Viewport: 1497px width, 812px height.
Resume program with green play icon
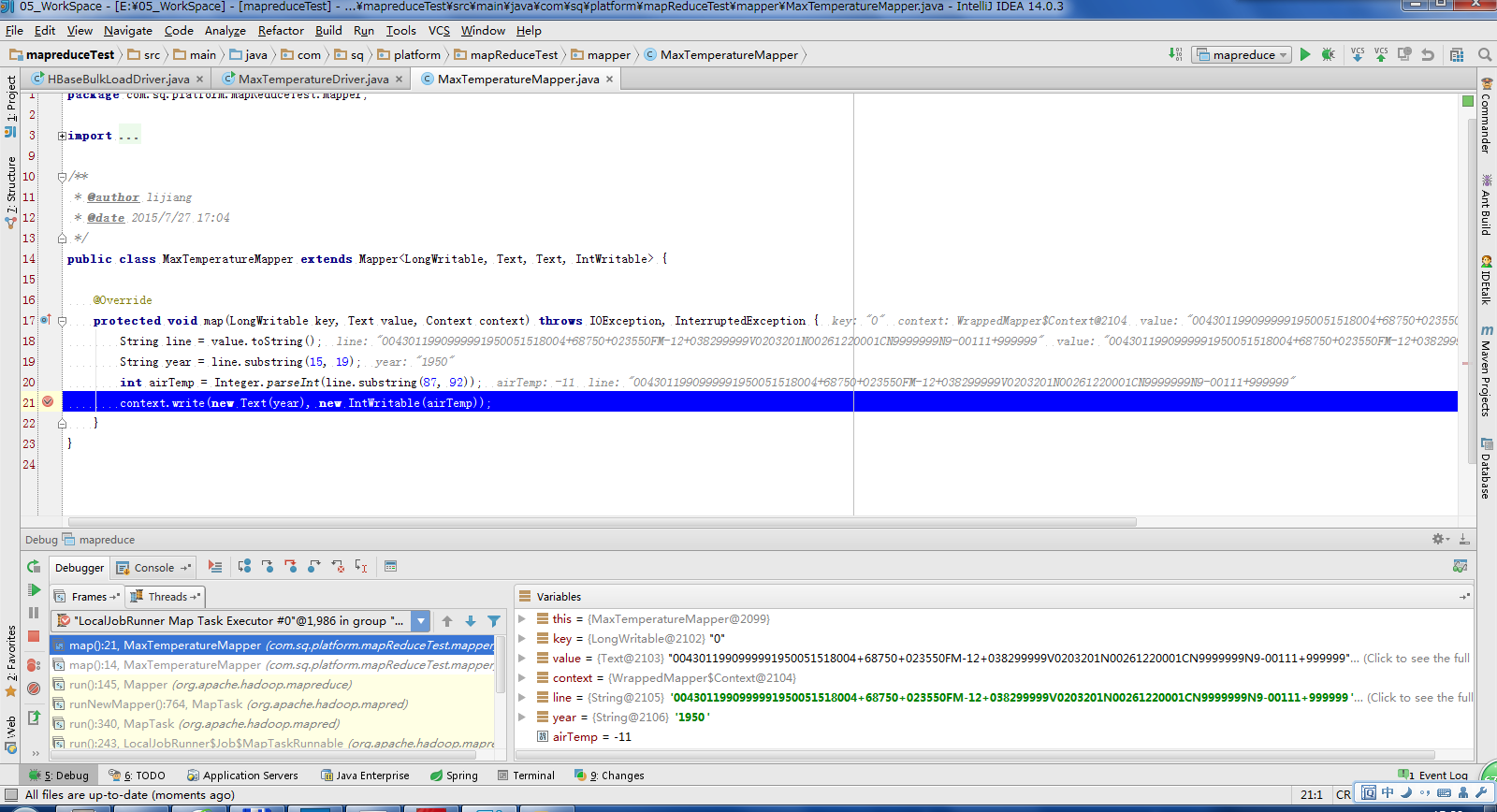click(34, 590)
